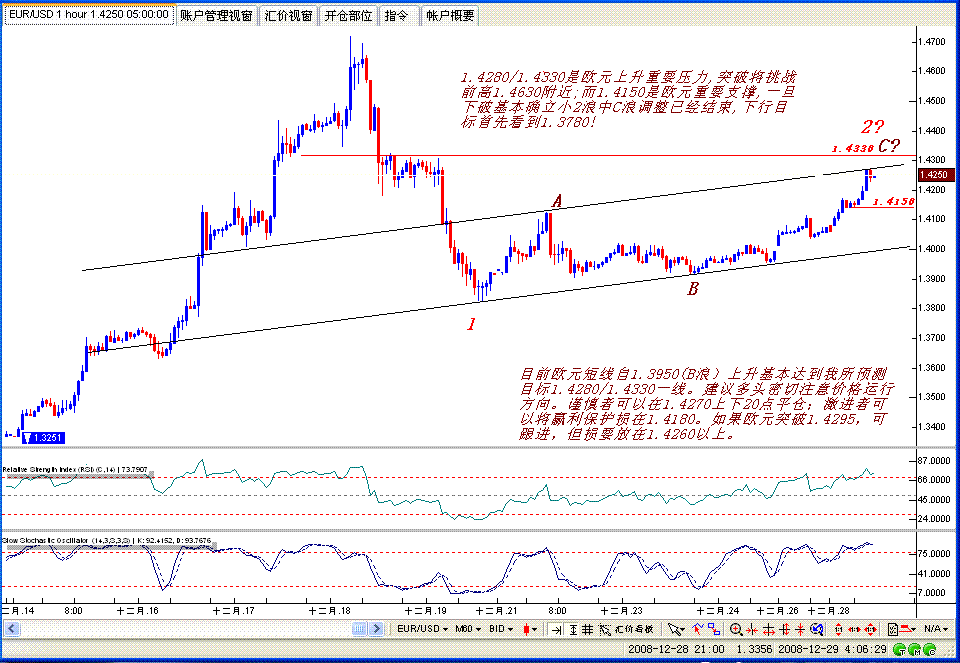
Task: Open the N/A dropdown
Action: click(937, 629)
